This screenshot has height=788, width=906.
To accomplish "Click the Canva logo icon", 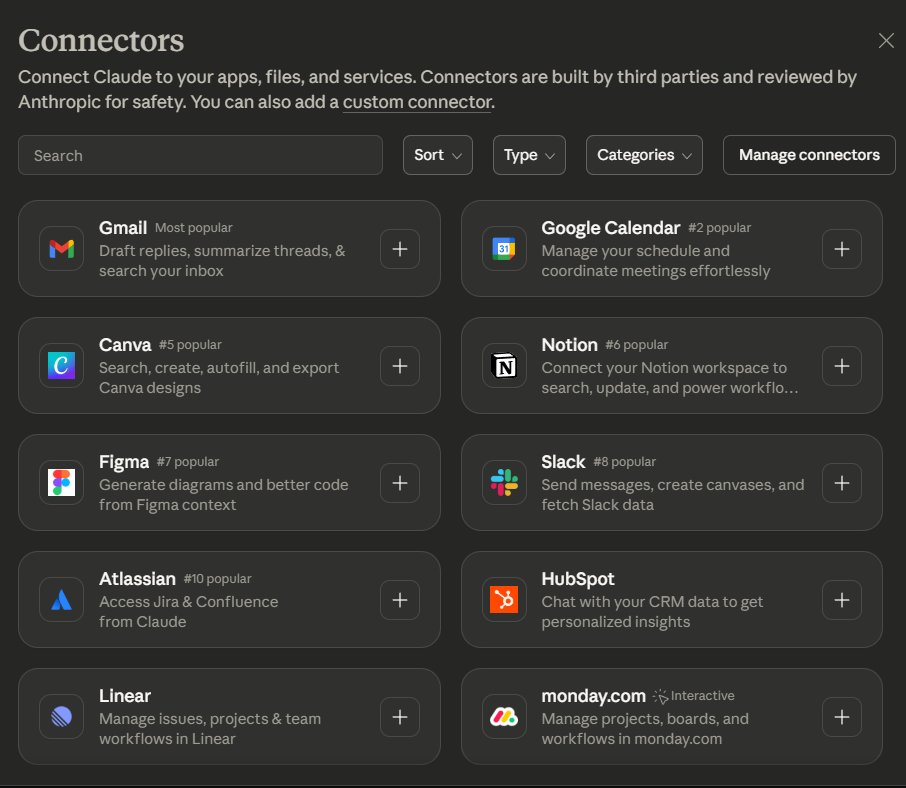I will coord(61,366).
